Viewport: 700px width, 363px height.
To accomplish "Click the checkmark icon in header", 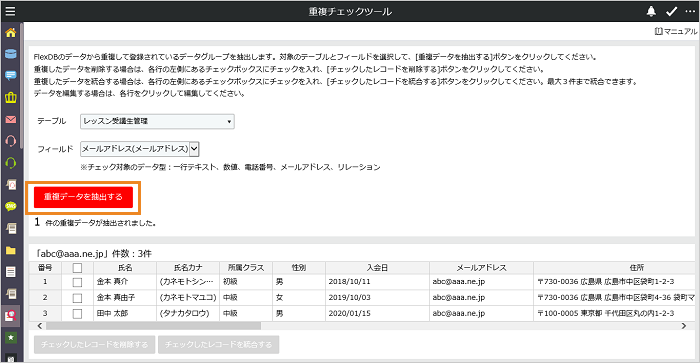I will pyautogui.click(x=671, y=11).
